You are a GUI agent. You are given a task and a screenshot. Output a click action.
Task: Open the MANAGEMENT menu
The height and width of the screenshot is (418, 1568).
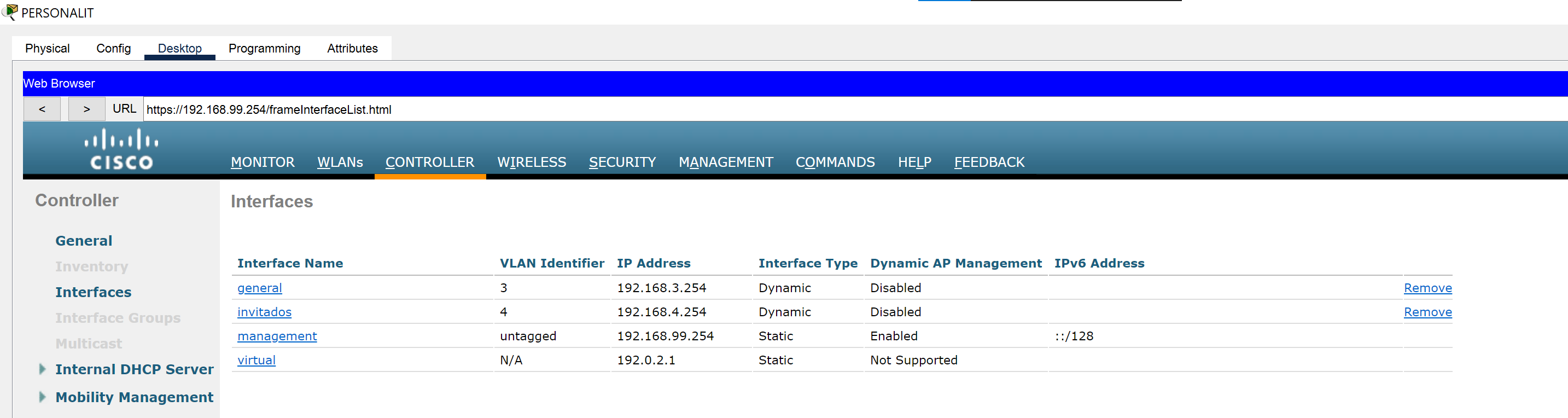pos(726,162)
